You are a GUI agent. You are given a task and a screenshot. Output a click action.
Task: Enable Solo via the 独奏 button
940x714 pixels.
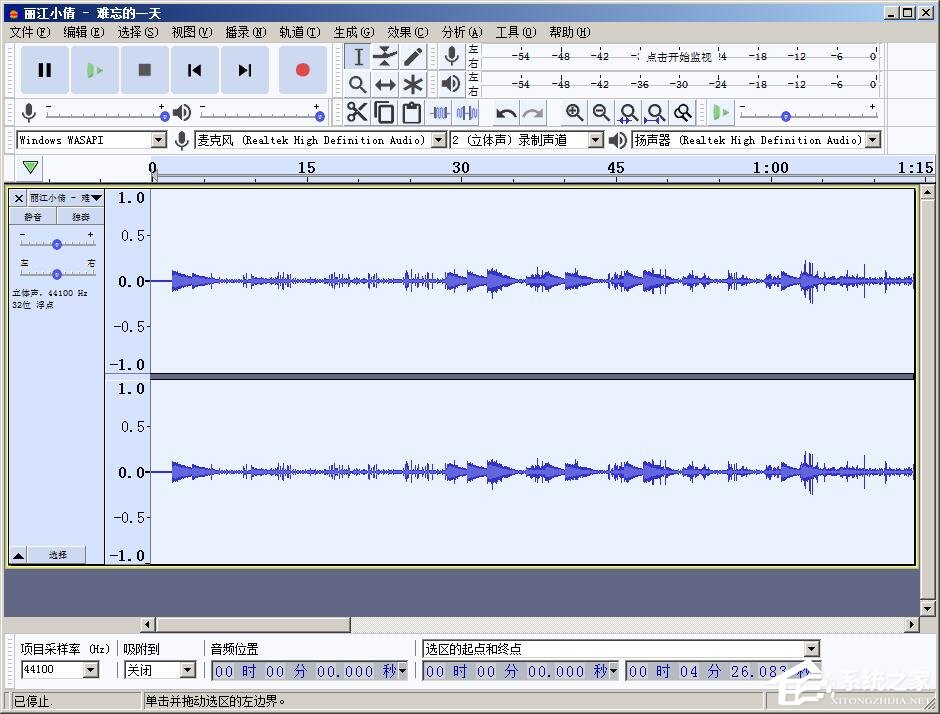(80, 216)
